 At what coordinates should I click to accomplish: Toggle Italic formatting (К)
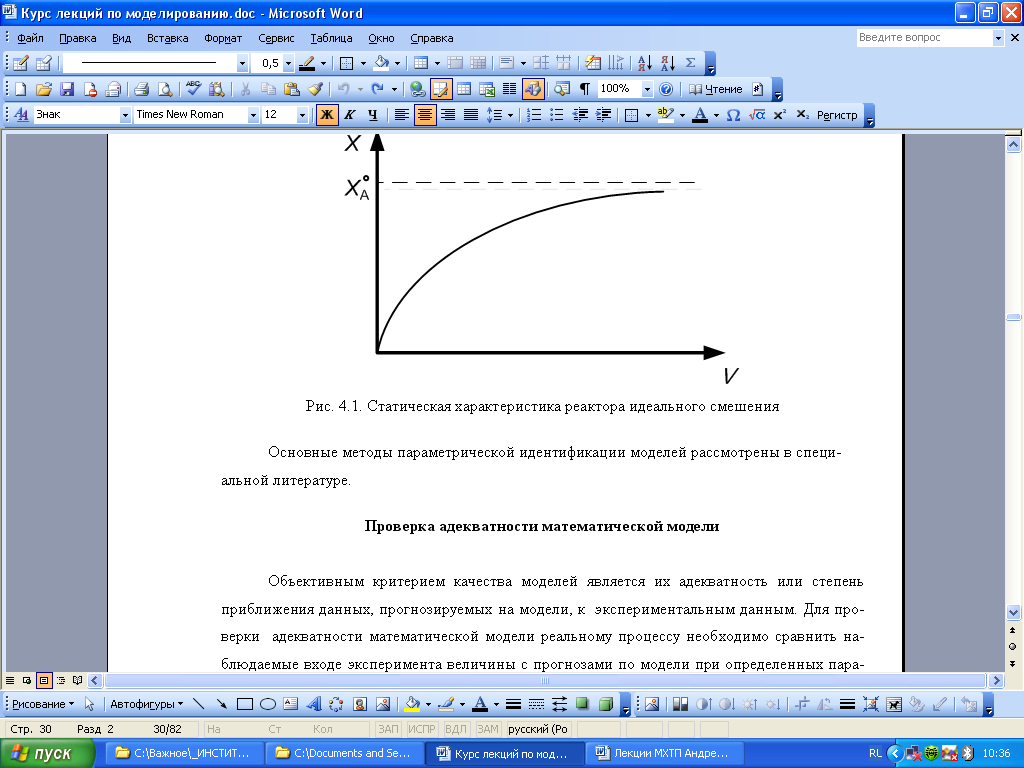tap(350, 115)
